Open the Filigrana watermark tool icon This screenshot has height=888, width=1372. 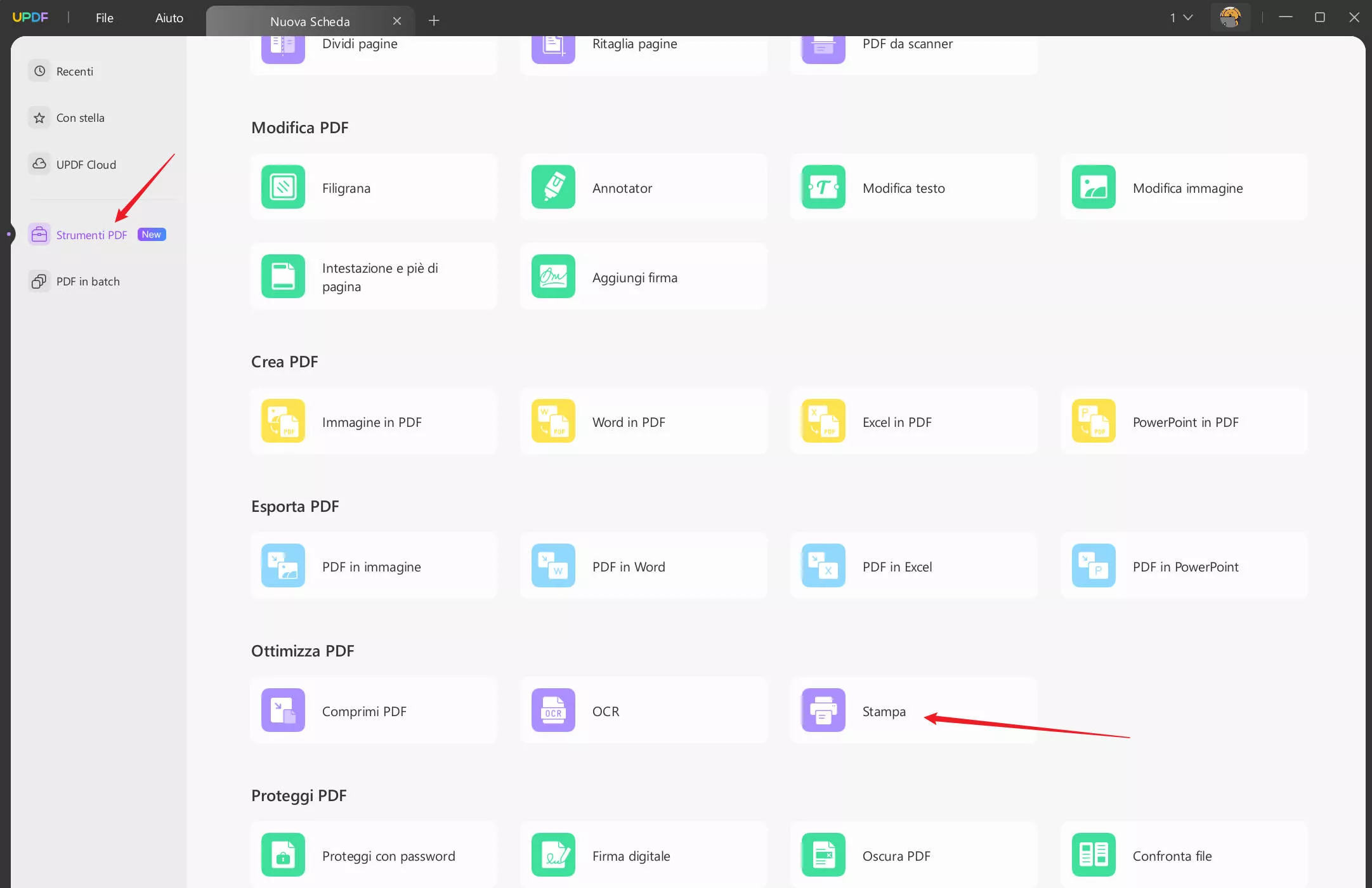pos(283,187)
